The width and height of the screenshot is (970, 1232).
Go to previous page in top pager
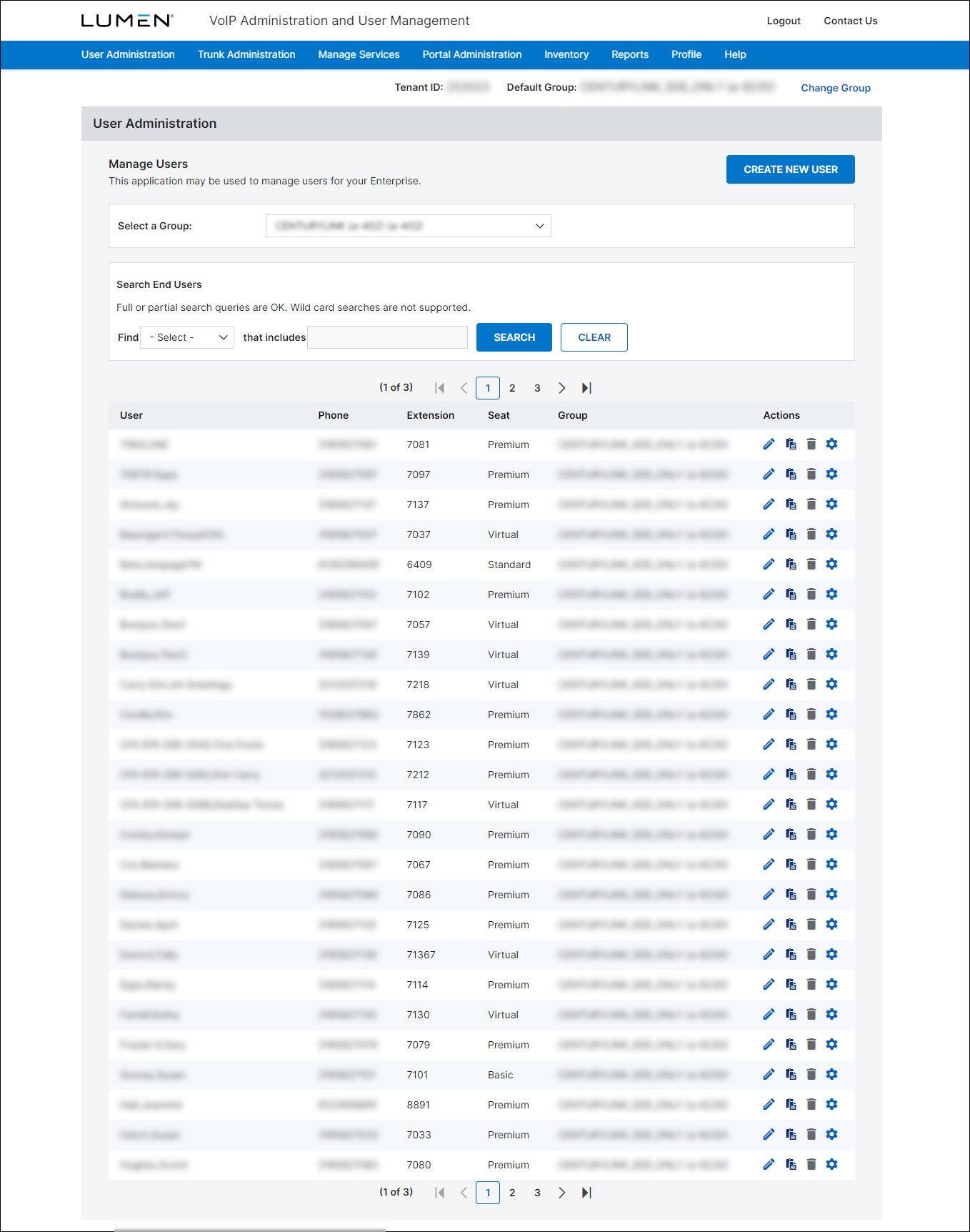click(464, 388)
